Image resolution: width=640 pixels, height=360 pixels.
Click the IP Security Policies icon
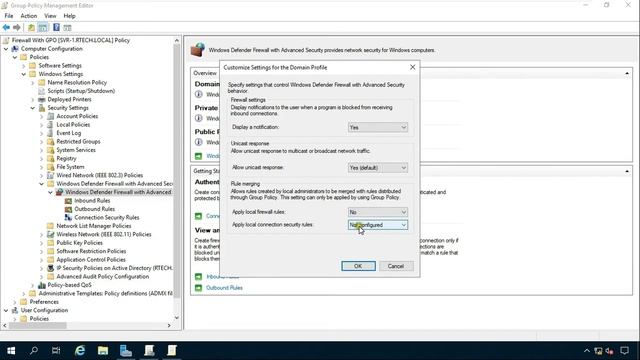pyautogui.click(x=51, y=268)
